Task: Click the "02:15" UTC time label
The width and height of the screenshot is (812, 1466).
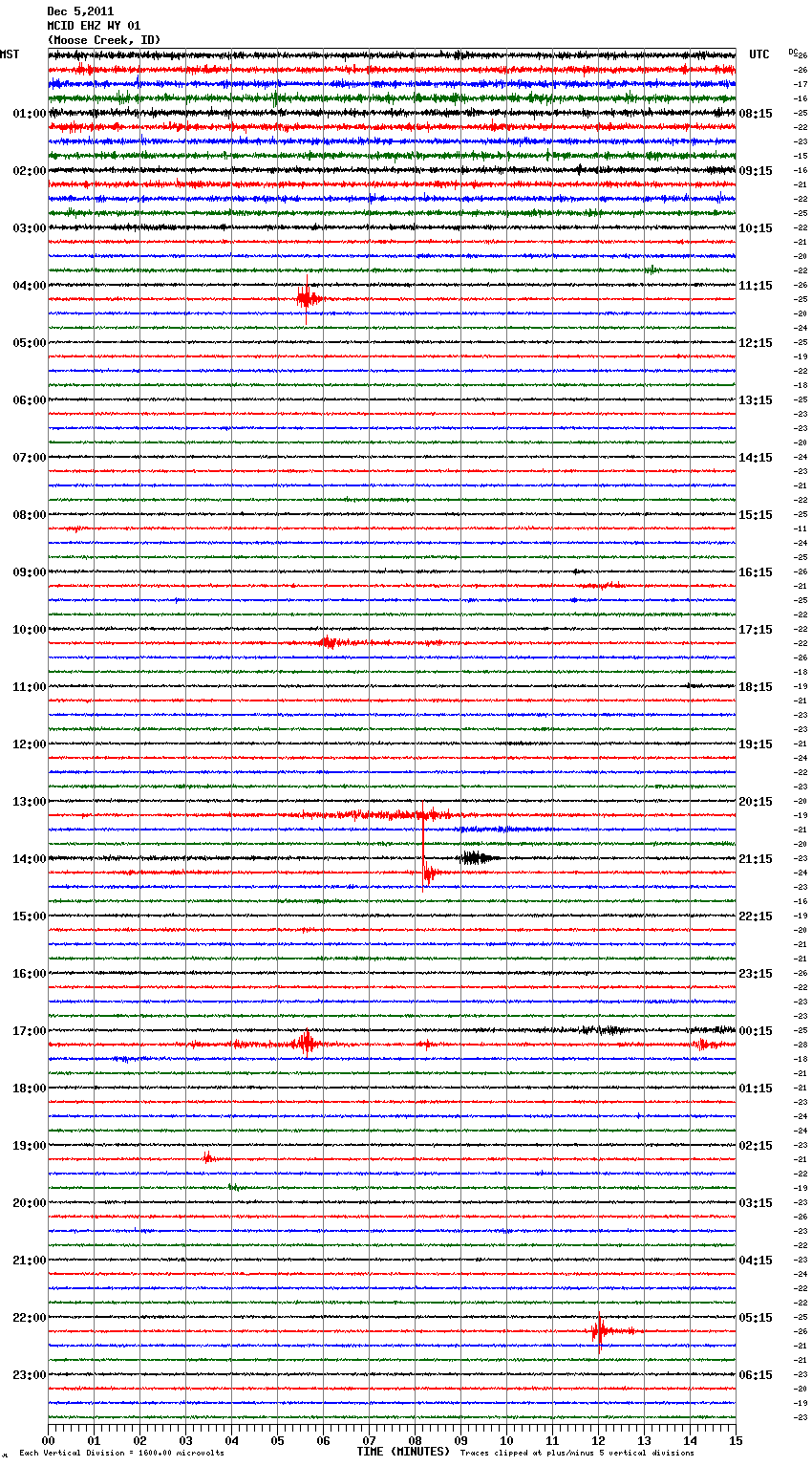Action: pyautogui.click(x=756, y=1146)
